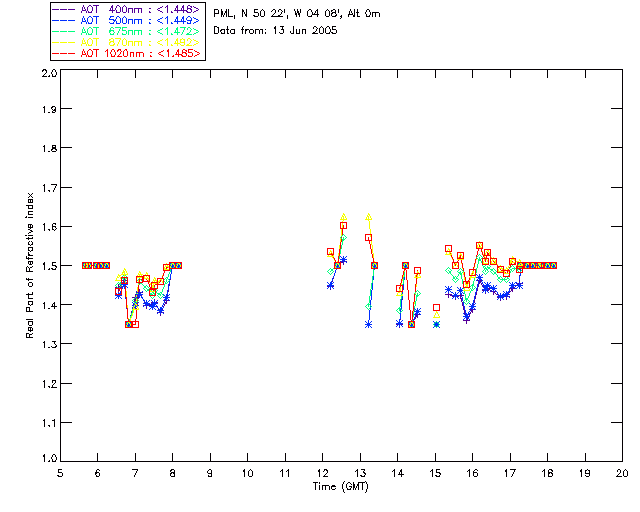Click the x-axis hour label 9
This screenshot has width=640, height=512.
click(x=210, y=473)
